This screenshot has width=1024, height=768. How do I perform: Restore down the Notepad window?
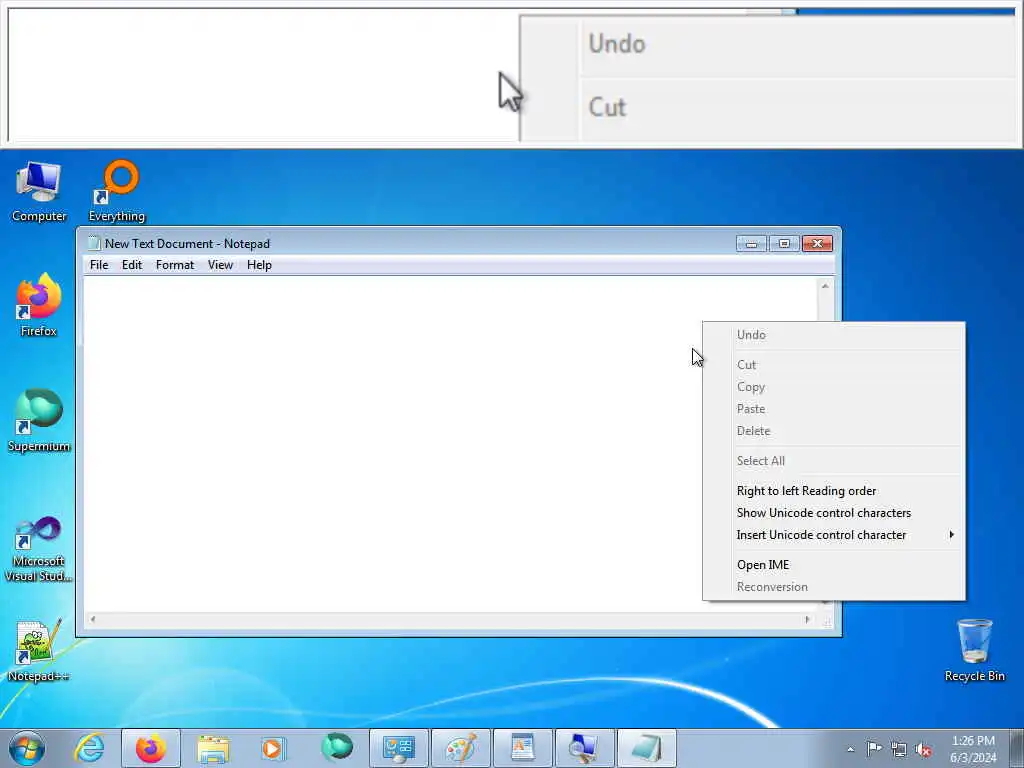tap(784, 244)
